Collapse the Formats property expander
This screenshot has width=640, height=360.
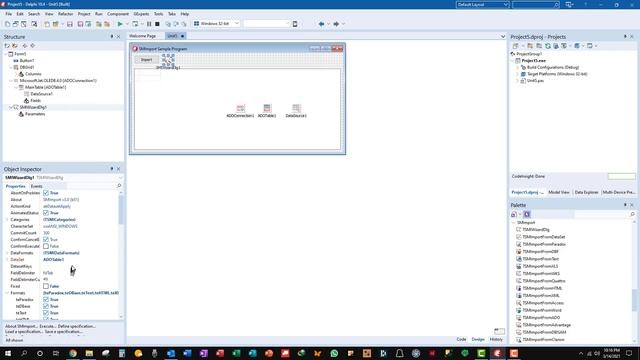pos(7,293)
